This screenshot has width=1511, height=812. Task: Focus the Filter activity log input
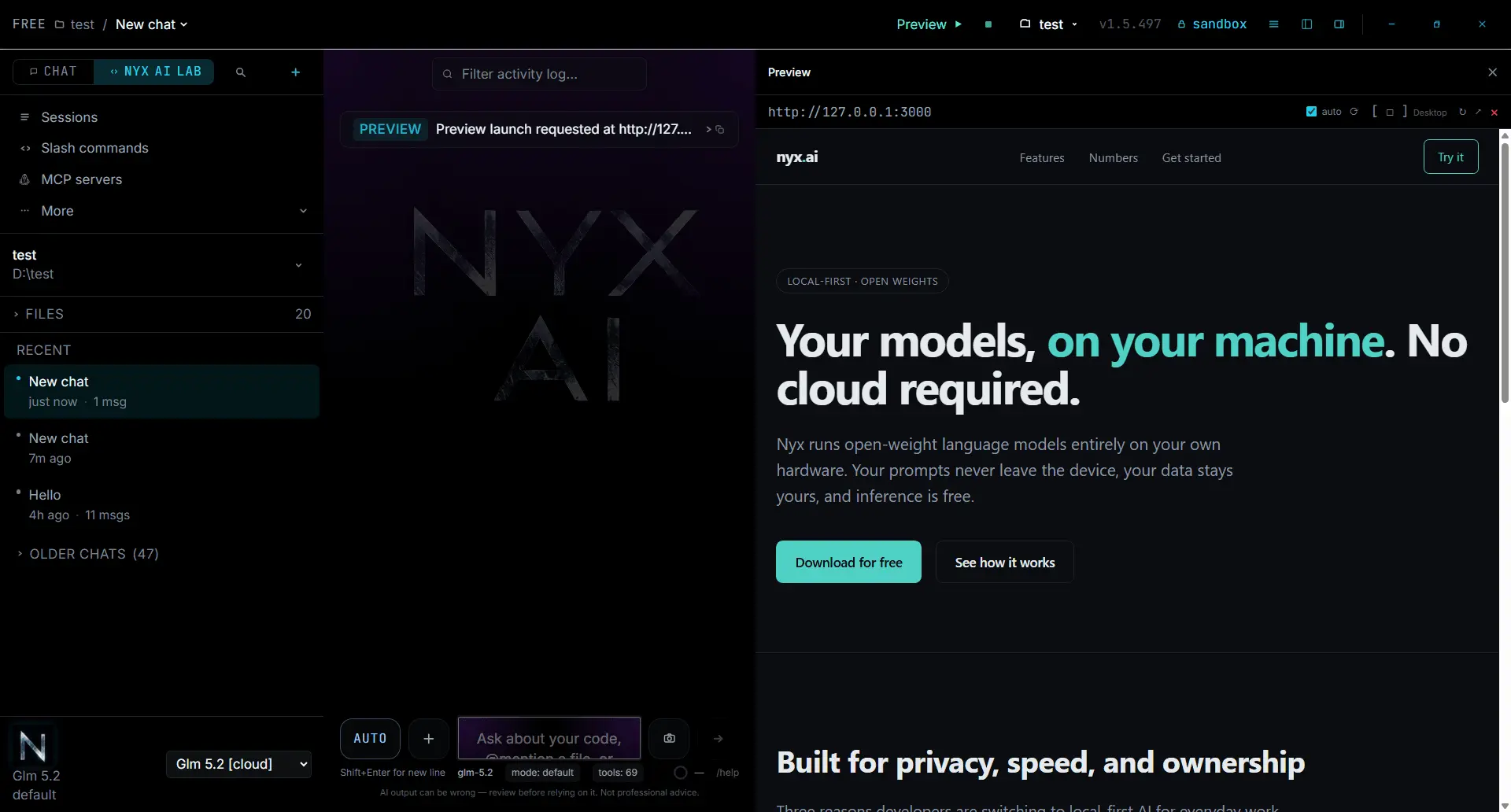pyautogui.click(x=539, y=74)
